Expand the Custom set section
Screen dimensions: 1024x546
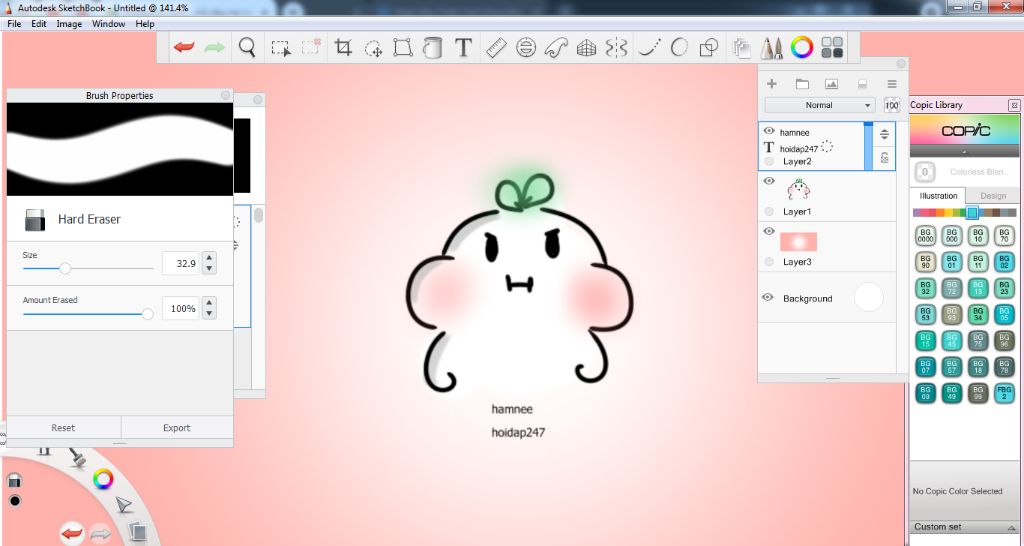964,527
